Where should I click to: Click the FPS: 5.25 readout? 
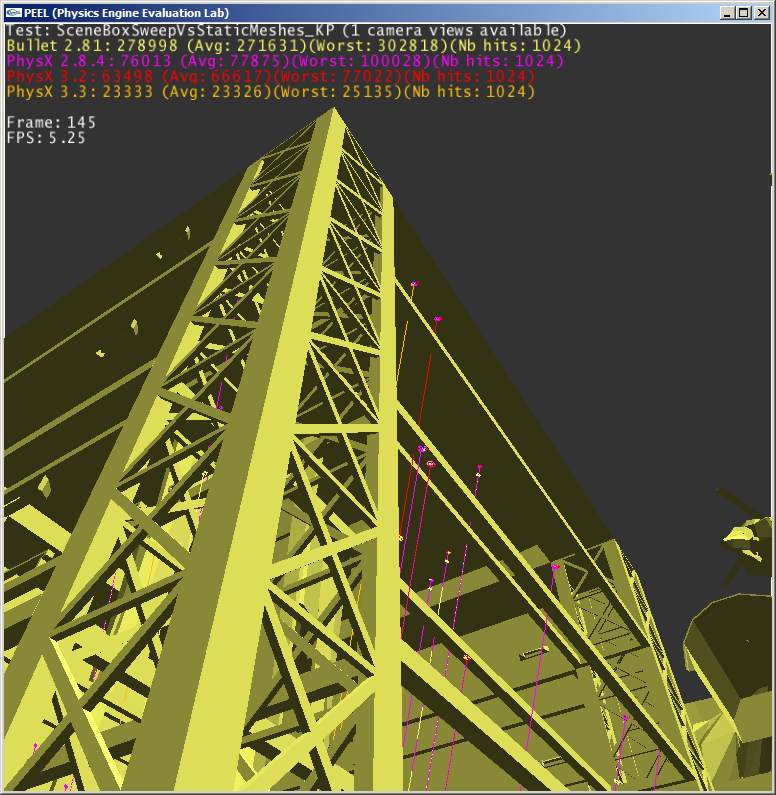[46, 138]
